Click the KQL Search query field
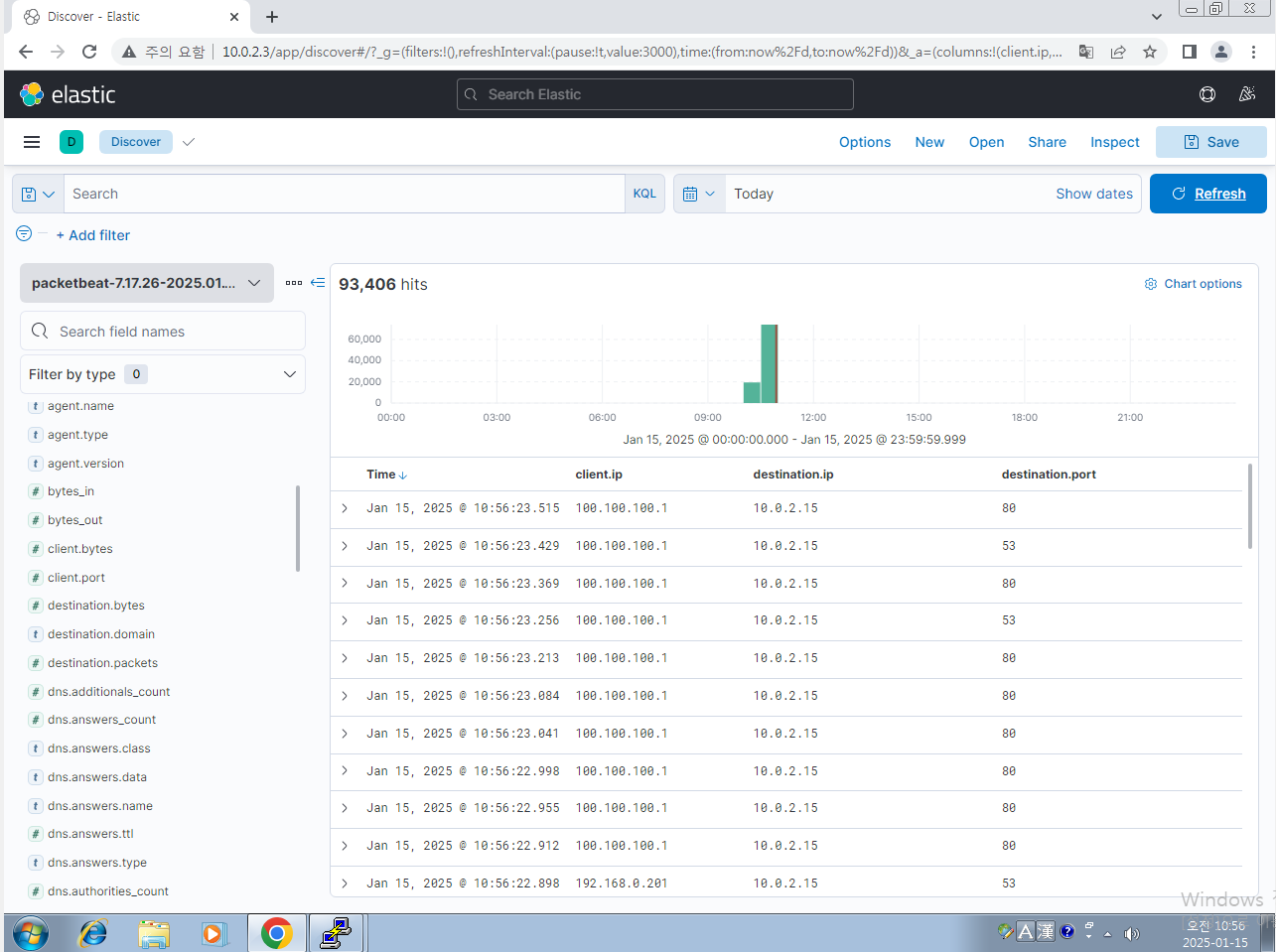The image size is (1276, 952). coord(344,194)
